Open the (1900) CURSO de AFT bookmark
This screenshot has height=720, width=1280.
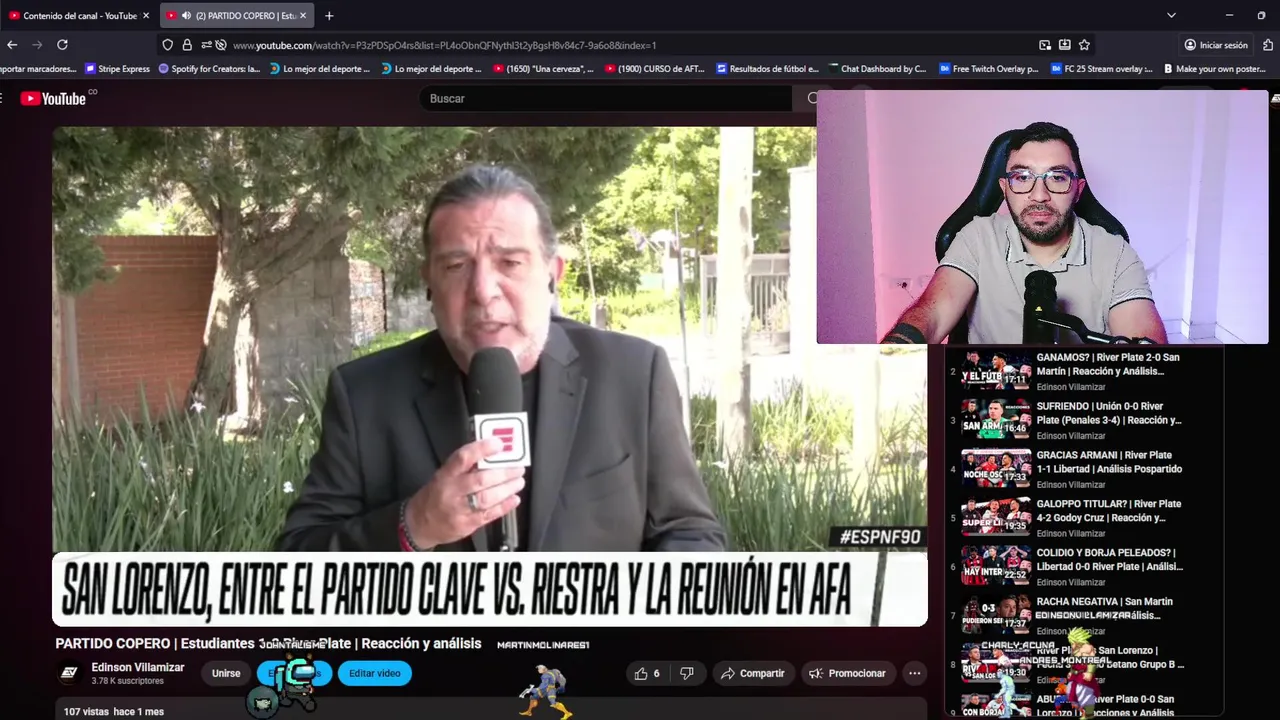655,69
